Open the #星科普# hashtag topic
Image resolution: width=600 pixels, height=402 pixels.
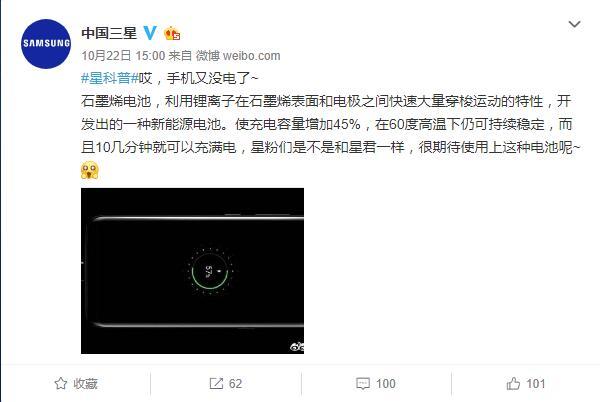point(109,78)
